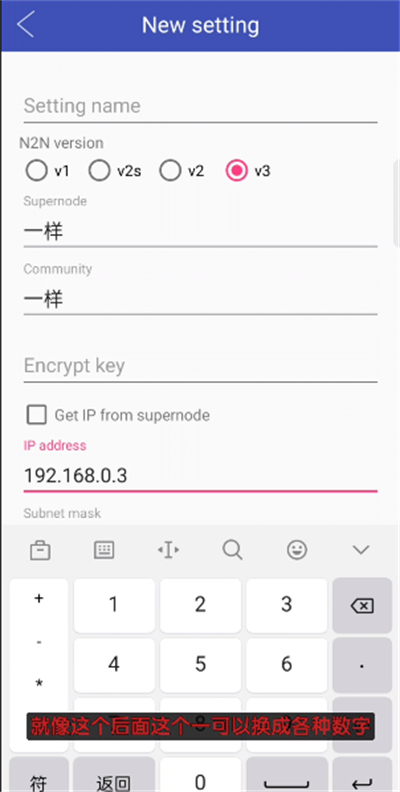This screenshot has width=400, height=792.
Task: Tap the period key on keypad
Action: pyautogui.click(x=362, y=665)
